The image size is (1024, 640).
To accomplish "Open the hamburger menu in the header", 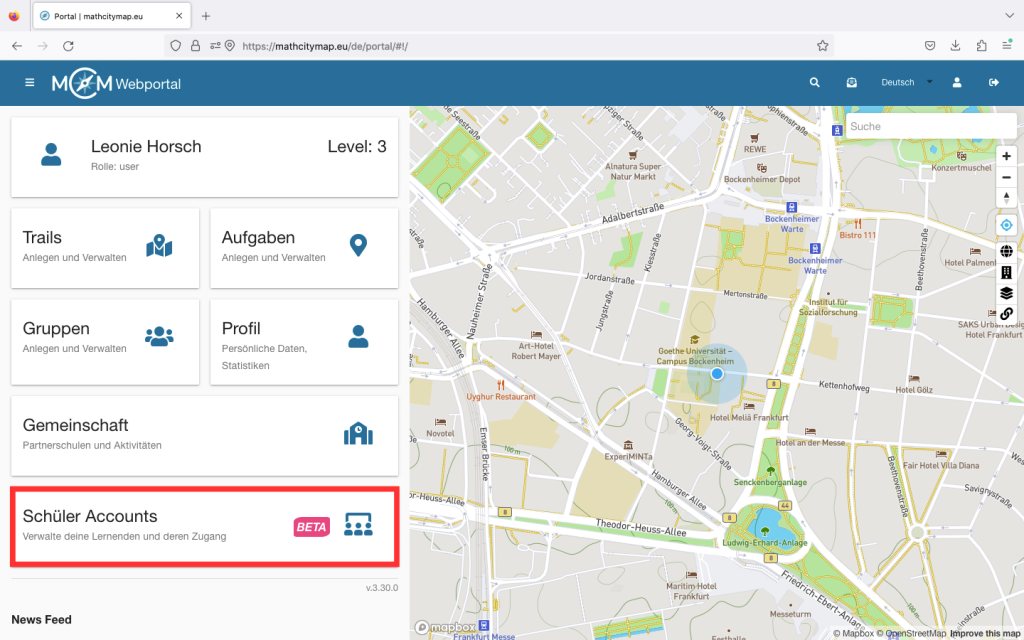I will (x=30, y=83).
